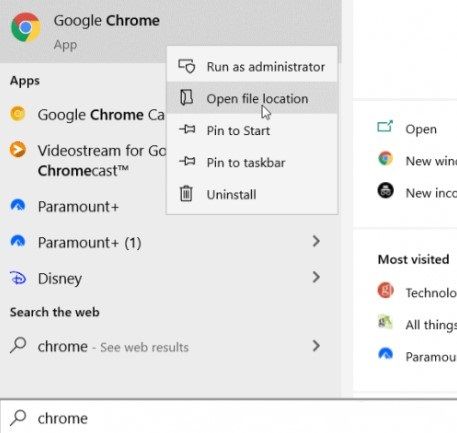Click the icon beside All things entry

tap(385, 322)
